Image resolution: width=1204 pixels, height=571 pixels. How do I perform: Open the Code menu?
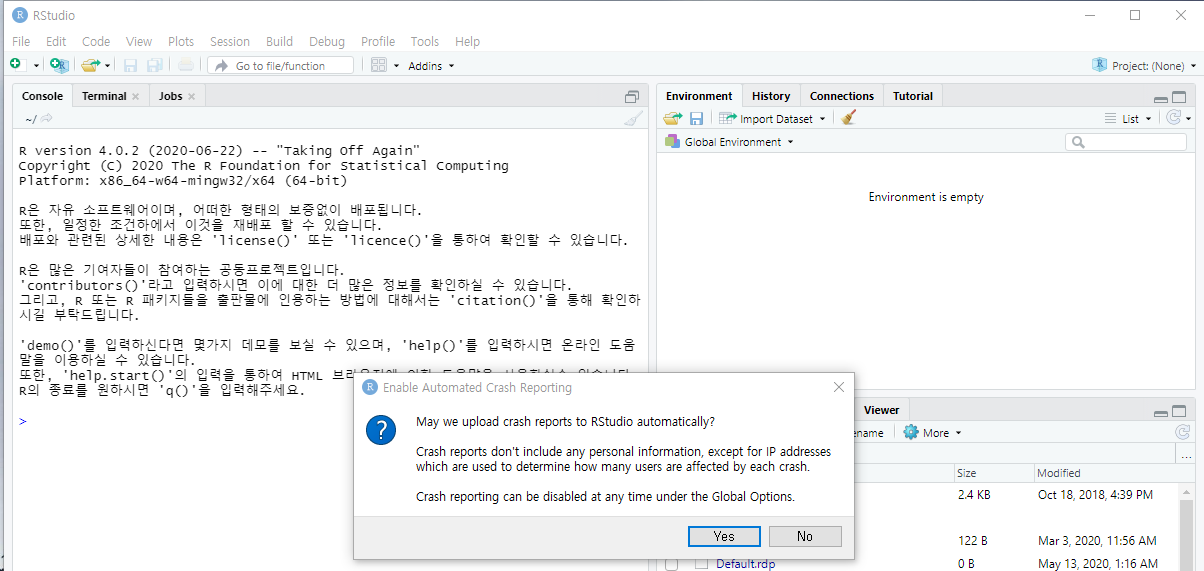click(96, 41)
